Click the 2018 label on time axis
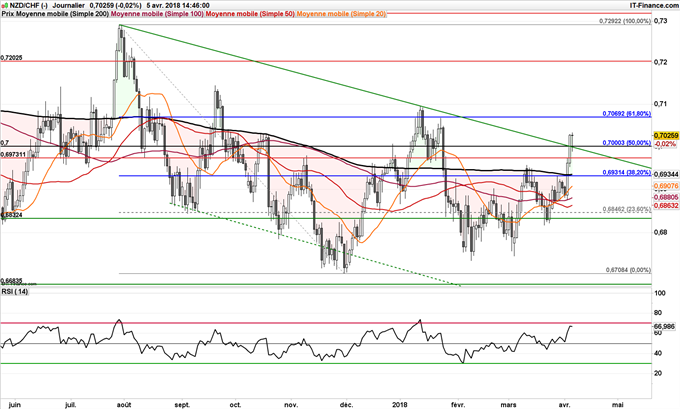The width and height of the screenshot is (680, 409). click(400, 405)
